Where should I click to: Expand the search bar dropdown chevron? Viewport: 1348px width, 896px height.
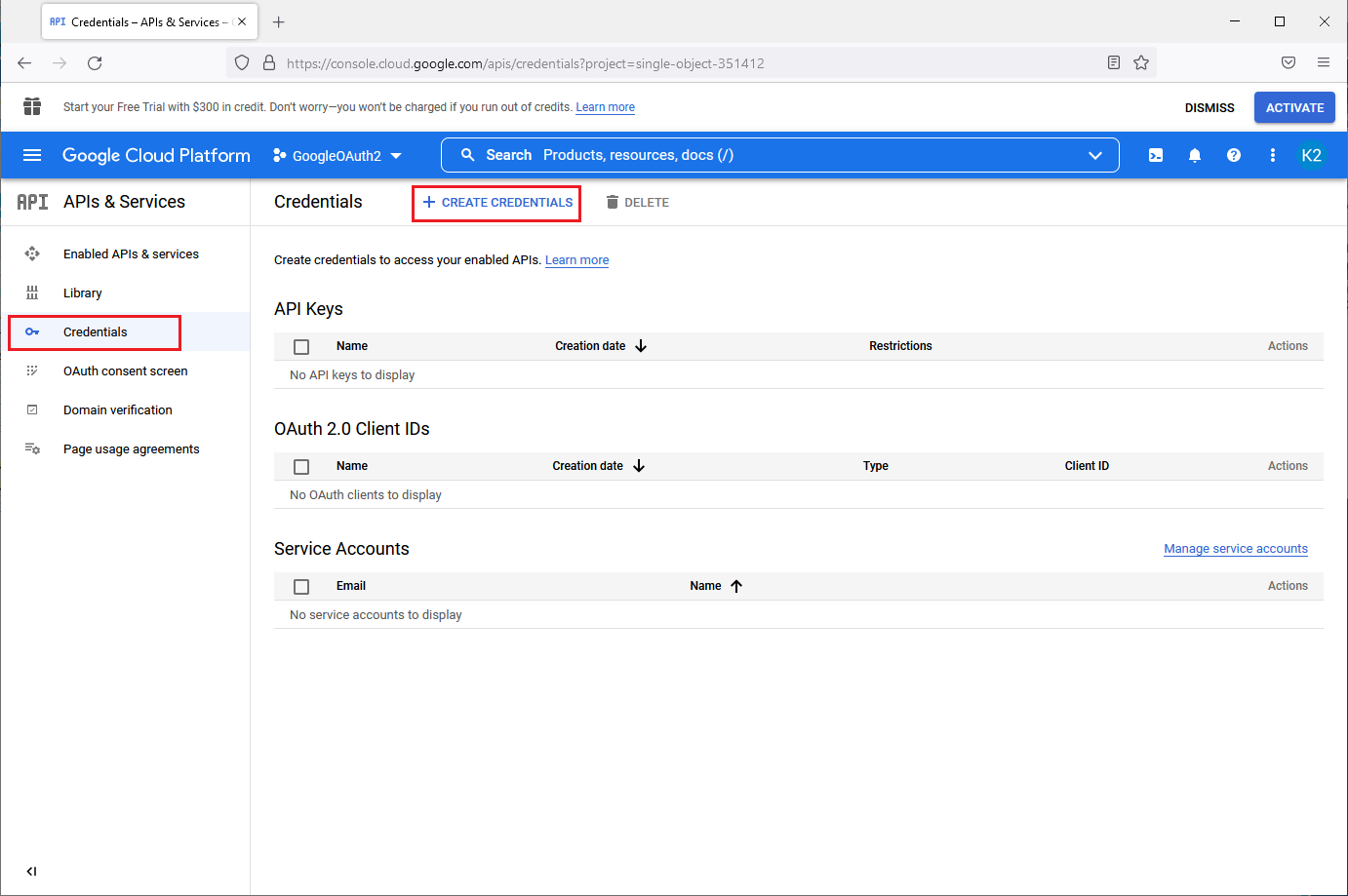point(1095,155)
